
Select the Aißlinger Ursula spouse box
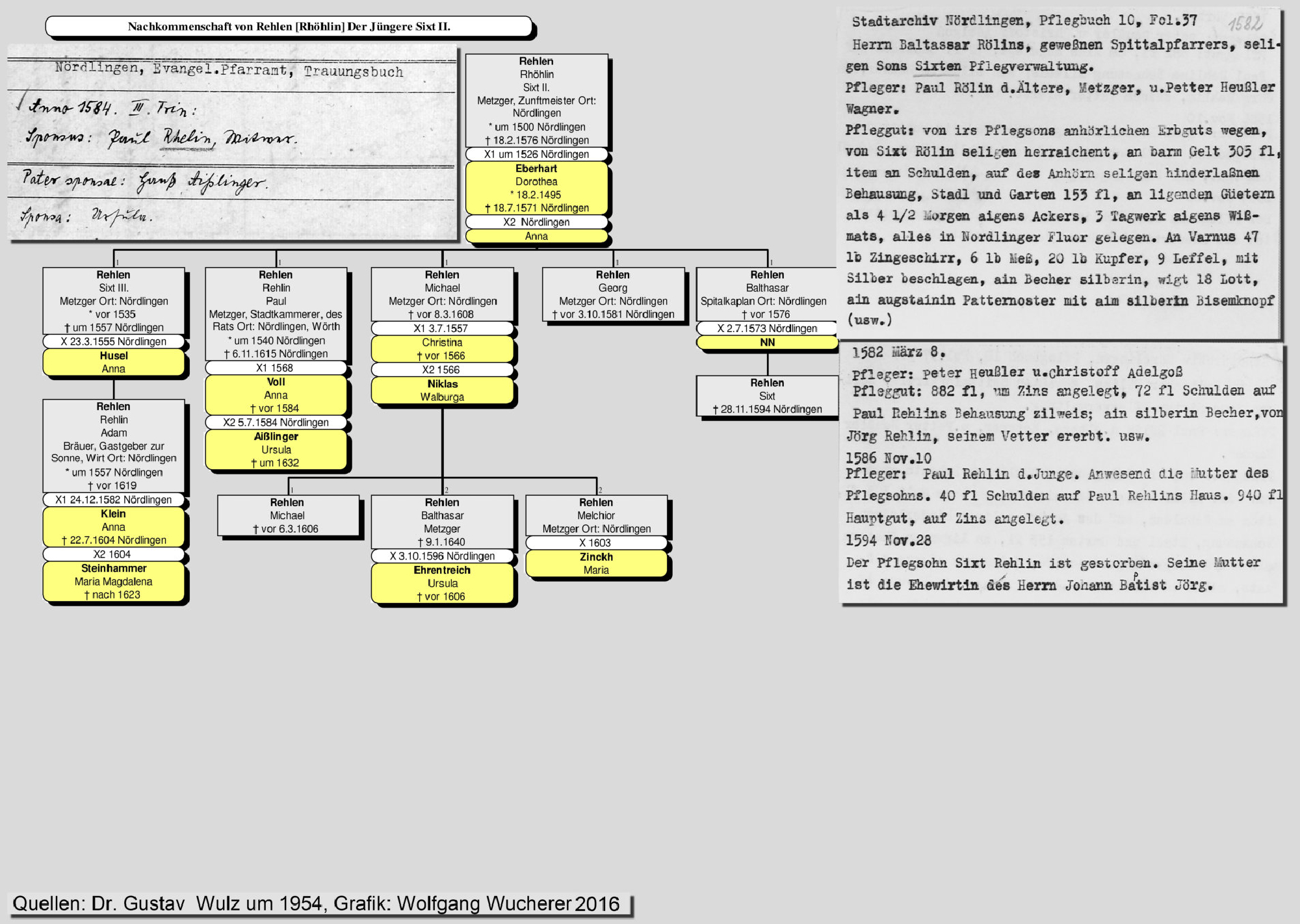coord(276,450)
